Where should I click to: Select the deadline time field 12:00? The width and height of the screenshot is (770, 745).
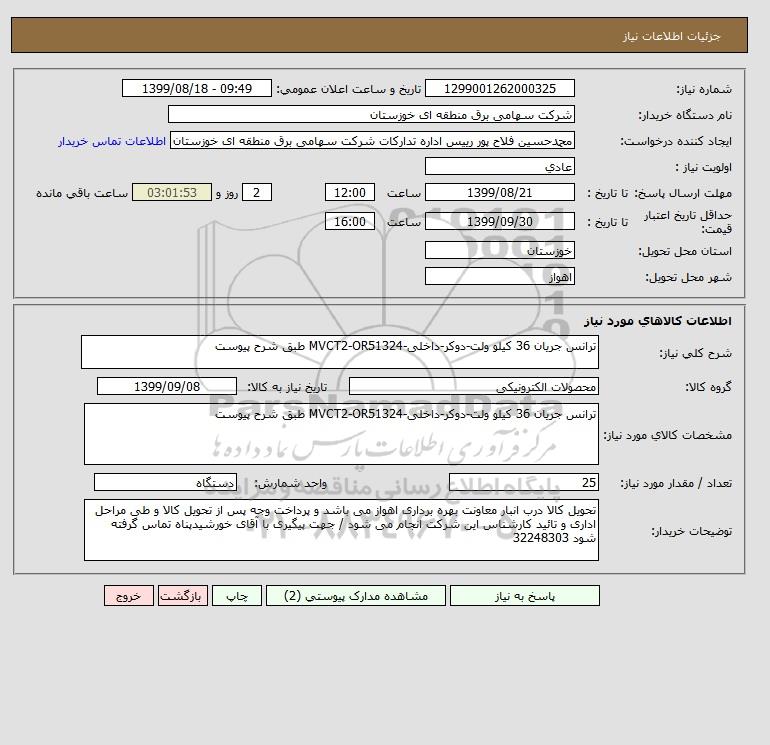(x=350, y=193)
